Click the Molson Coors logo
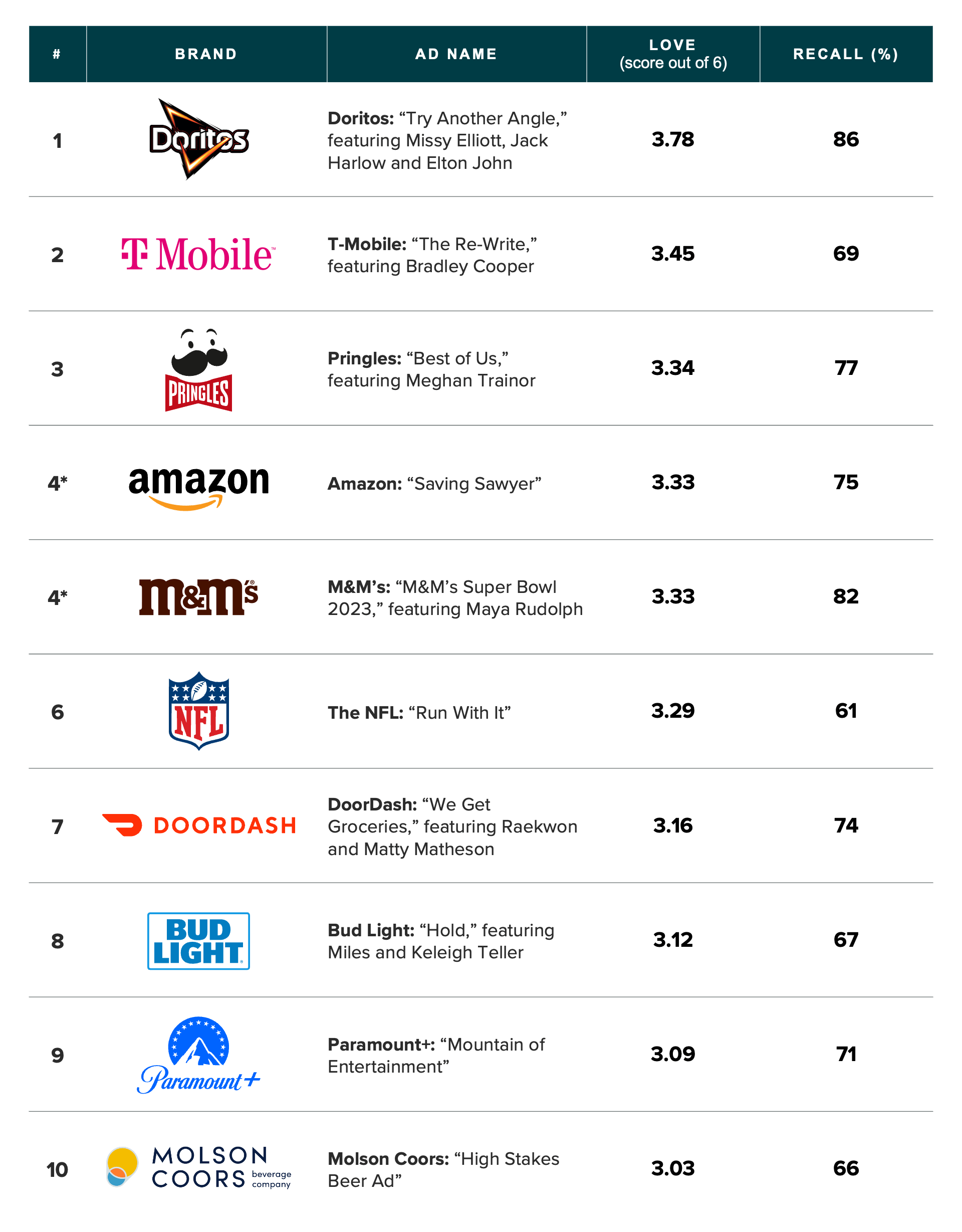 click(x=198, y=1168)
